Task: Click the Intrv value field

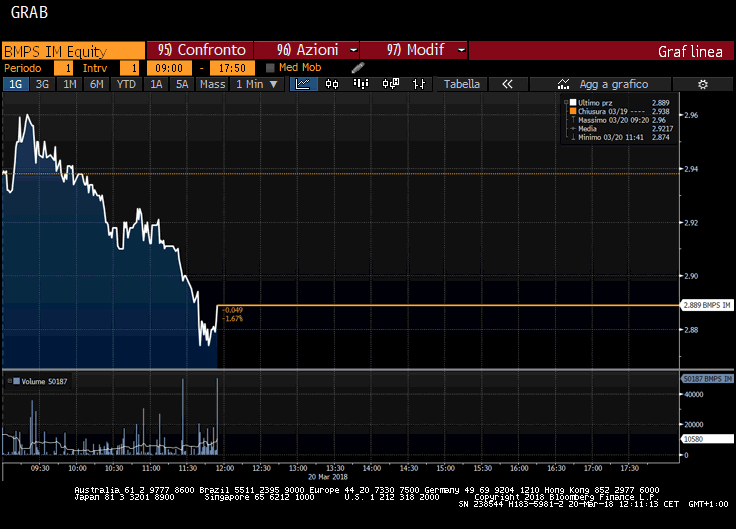Action: click(130, 68)
